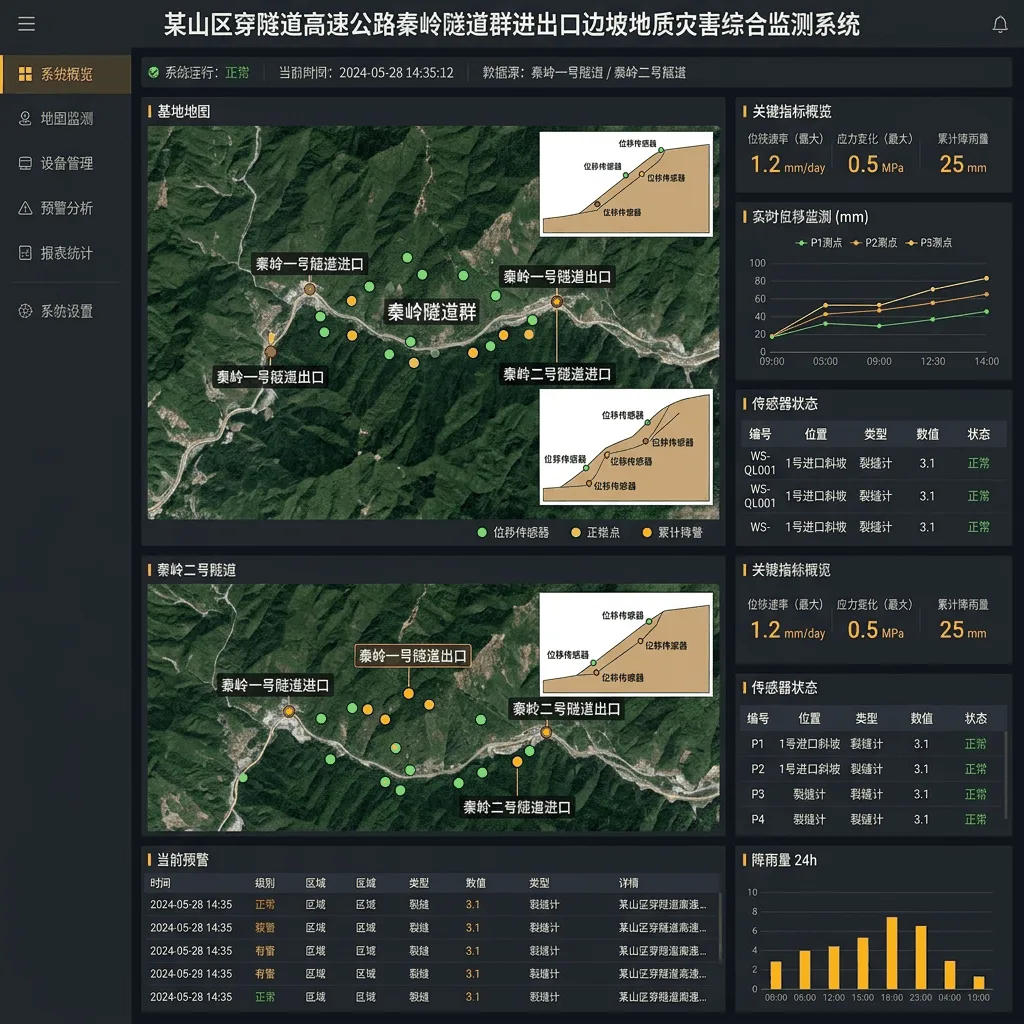Click the 秦岭隧道群 label on base map

click(x=432, y=312)
